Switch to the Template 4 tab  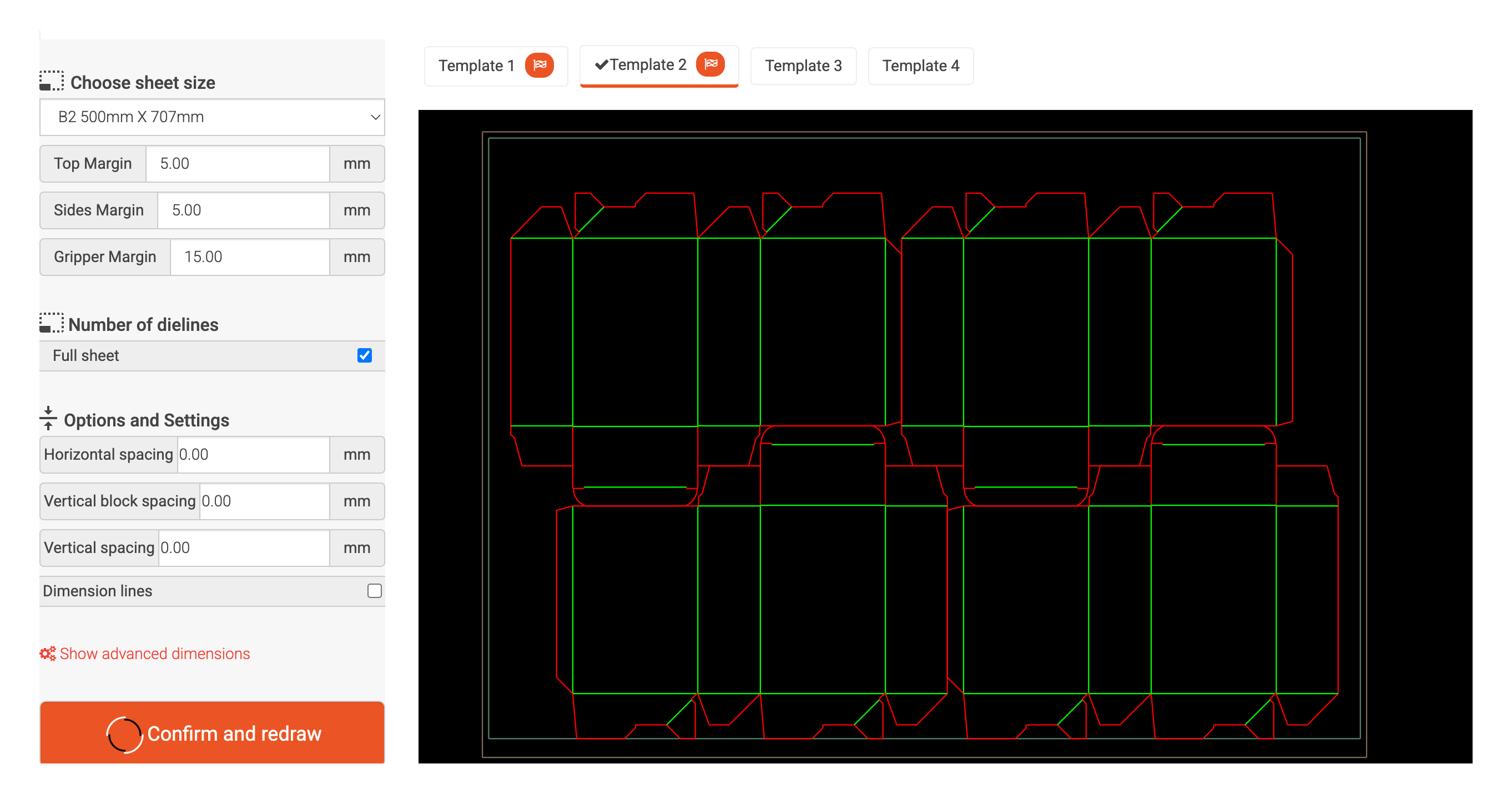click(x=920, y=66)
